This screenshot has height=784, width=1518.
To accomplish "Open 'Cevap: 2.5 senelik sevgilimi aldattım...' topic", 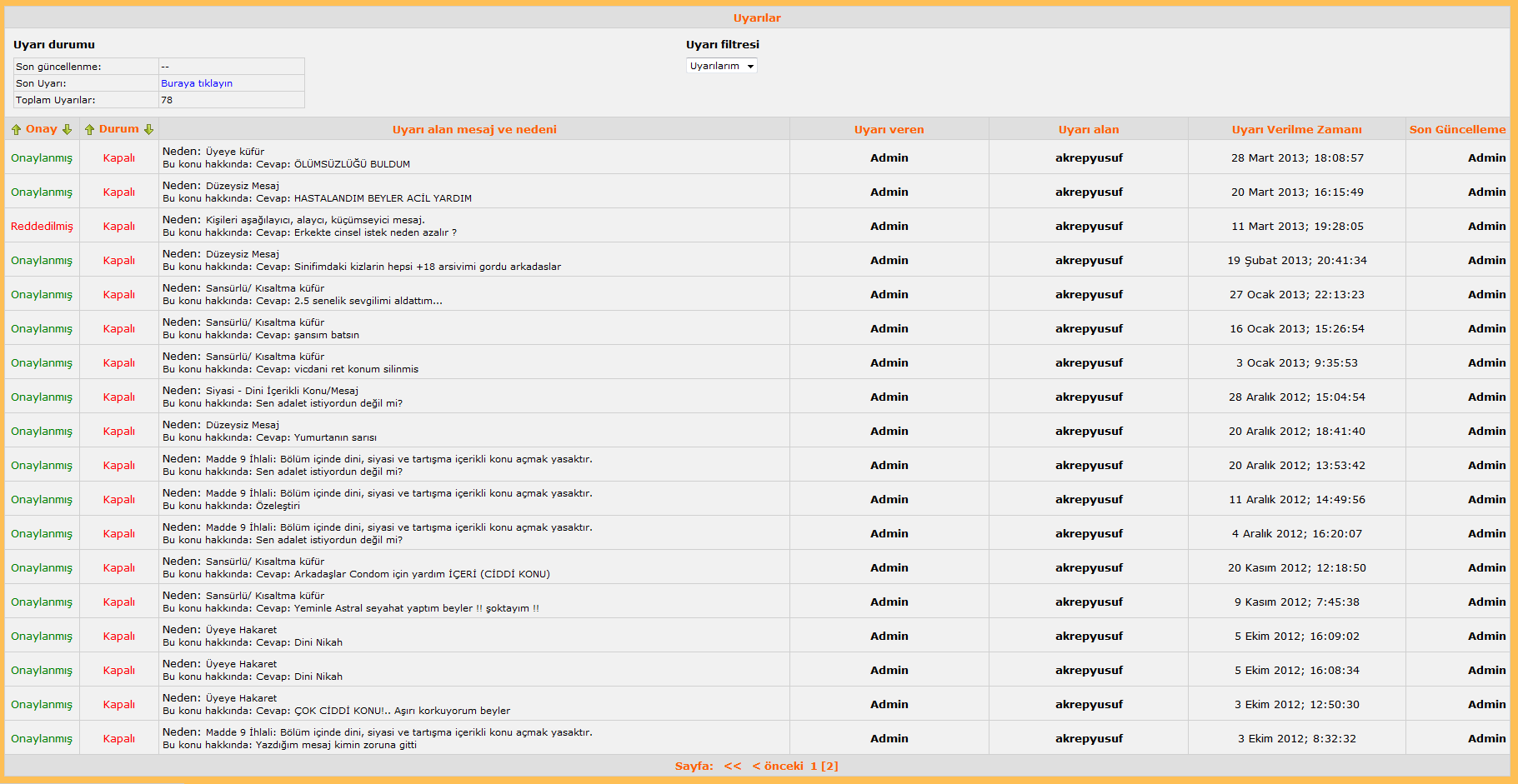I will click(x=349, y=301).
